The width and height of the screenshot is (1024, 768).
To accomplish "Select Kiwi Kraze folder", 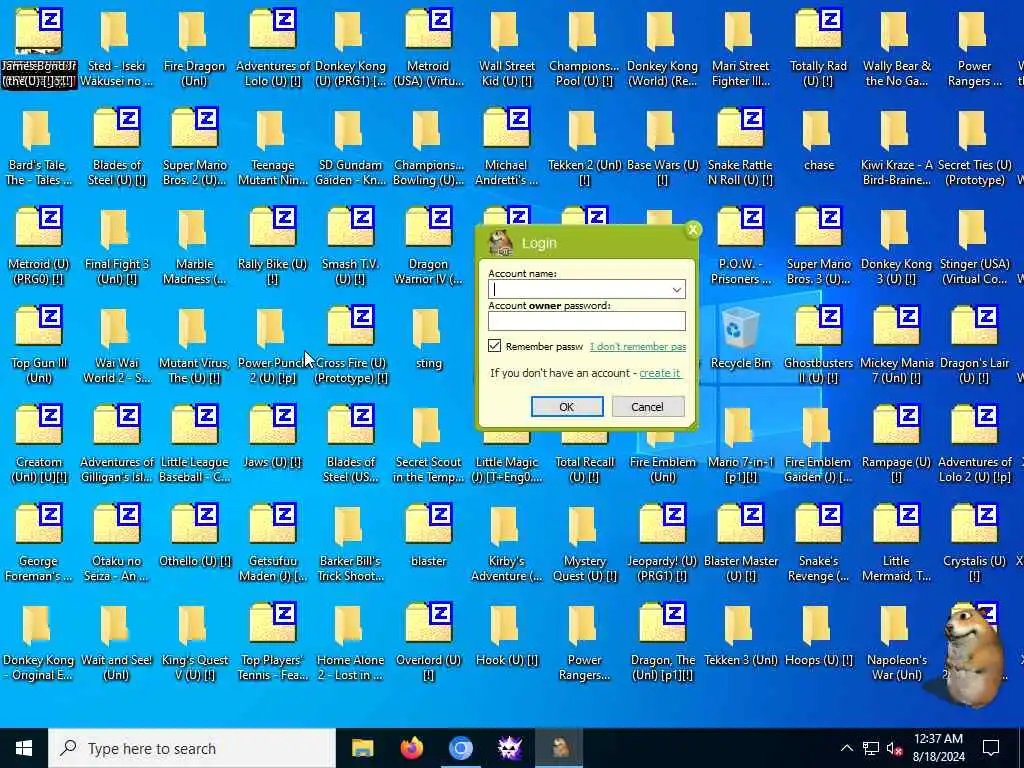I will pos(896,148).
